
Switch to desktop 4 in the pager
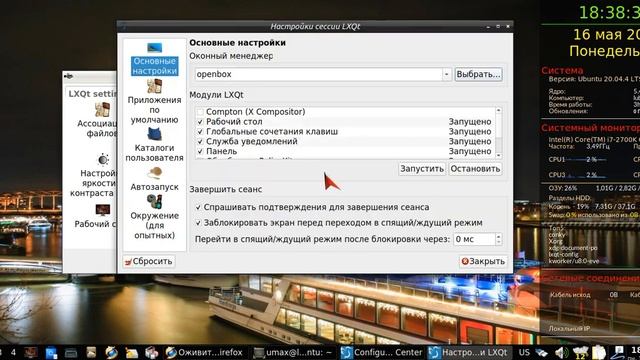(14, 352)
